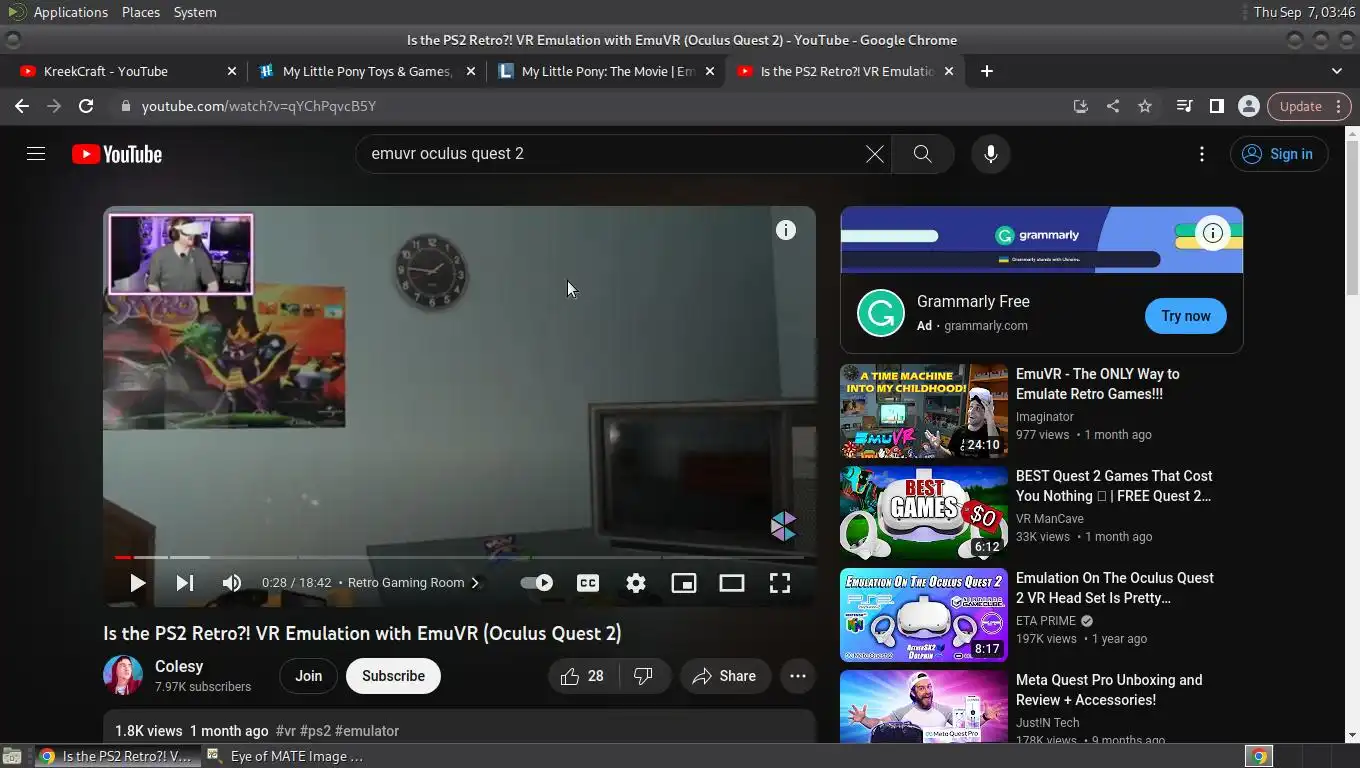Share the video
This screenshot has height=768, width=1360.
(725, 676)
